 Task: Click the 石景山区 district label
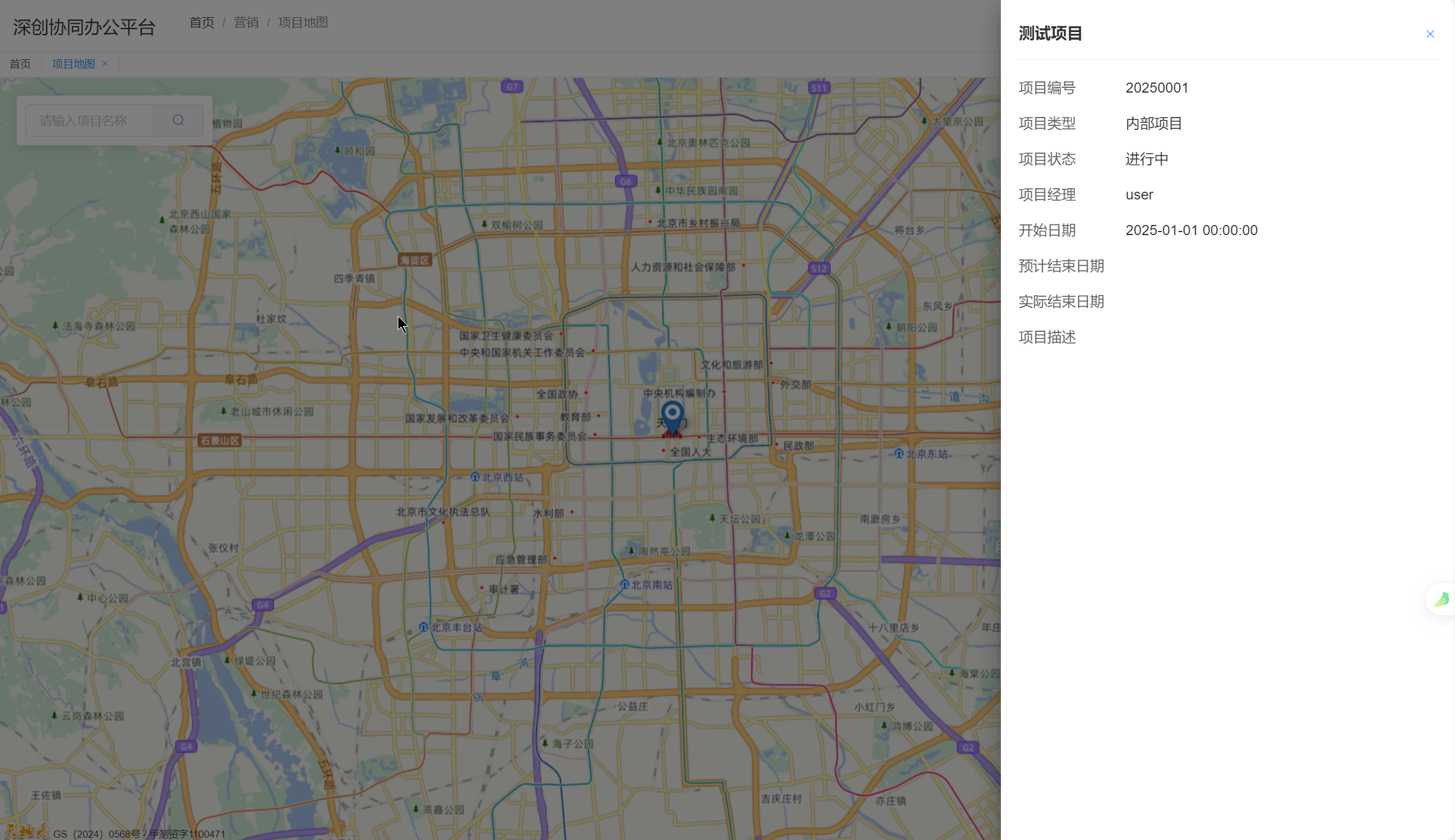point(220,440)
